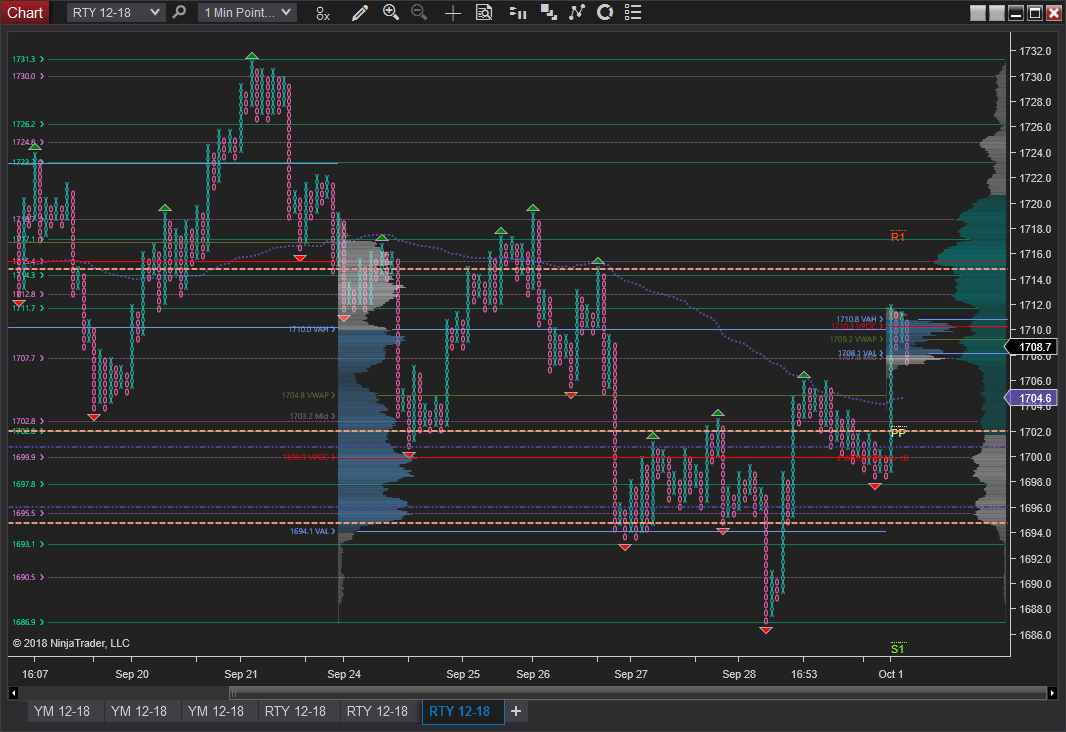Click the 1704.8 VWAP label
The width and height of the screenshot is (1066, 732).
pos(309,395)
